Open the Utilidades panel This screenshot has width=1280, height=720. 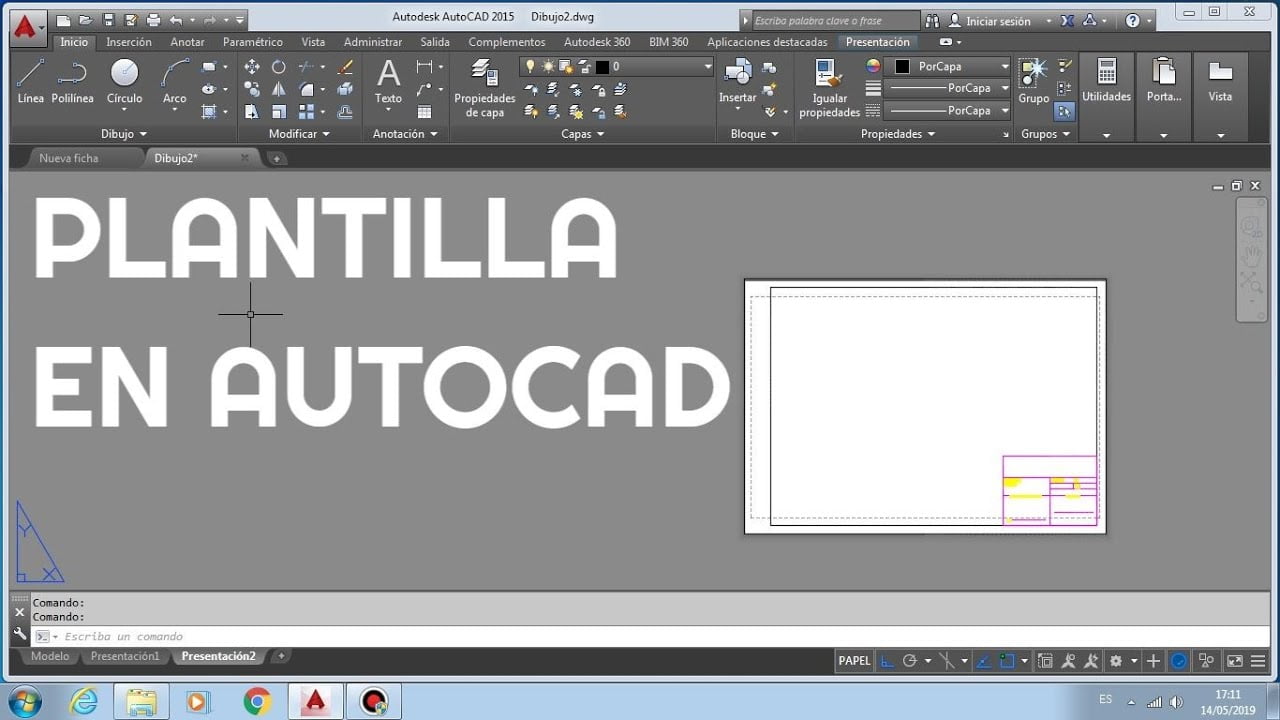tap(1106, 96)
